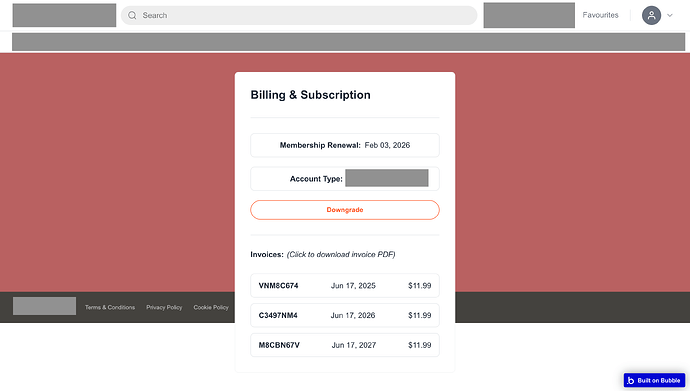Download invoice VNM8C674

click(345, 285)
